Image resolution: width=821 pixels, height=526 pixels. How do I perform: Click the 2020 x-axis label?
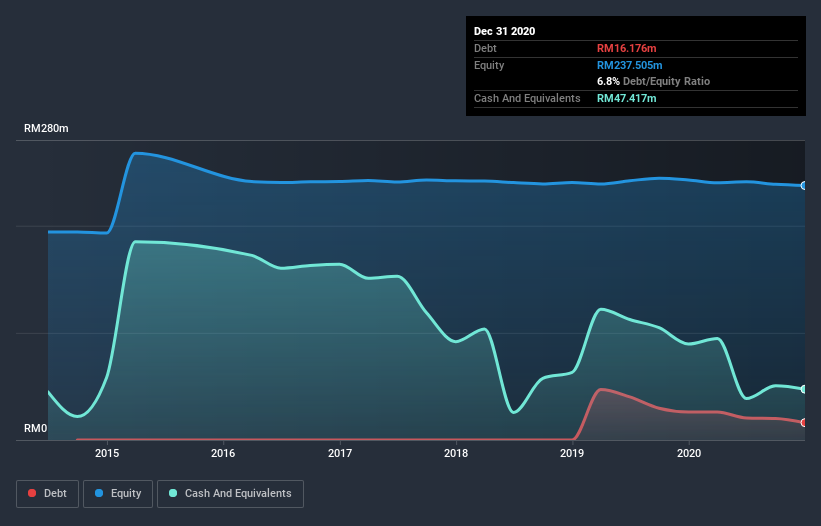point(689,453)
